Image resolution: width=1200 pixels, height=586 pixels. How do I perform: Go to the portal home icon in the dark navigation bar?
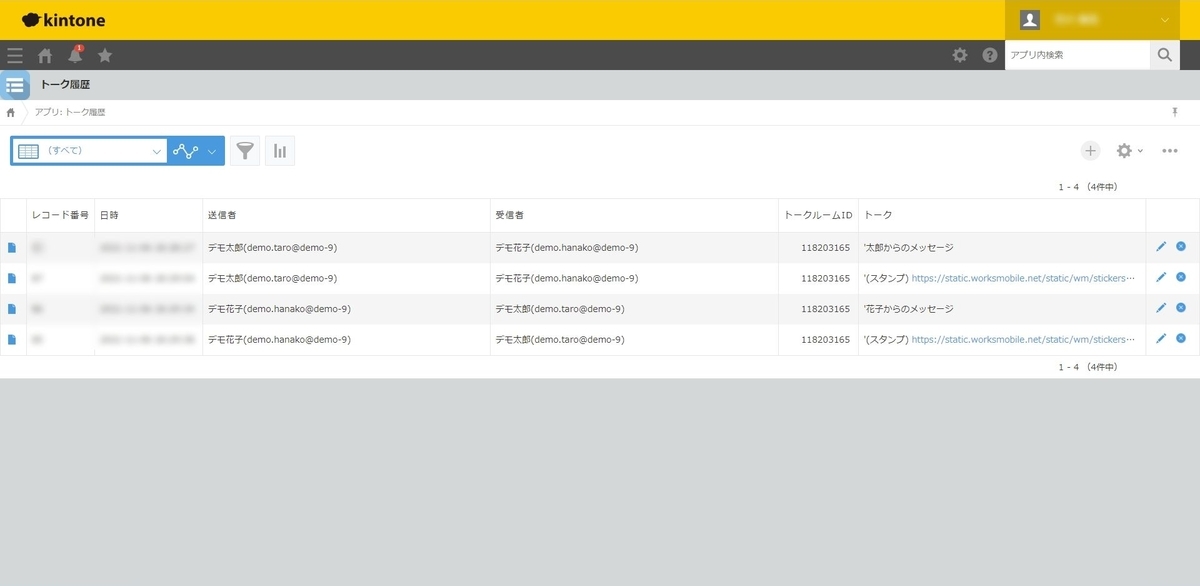[x=45, y=56]
